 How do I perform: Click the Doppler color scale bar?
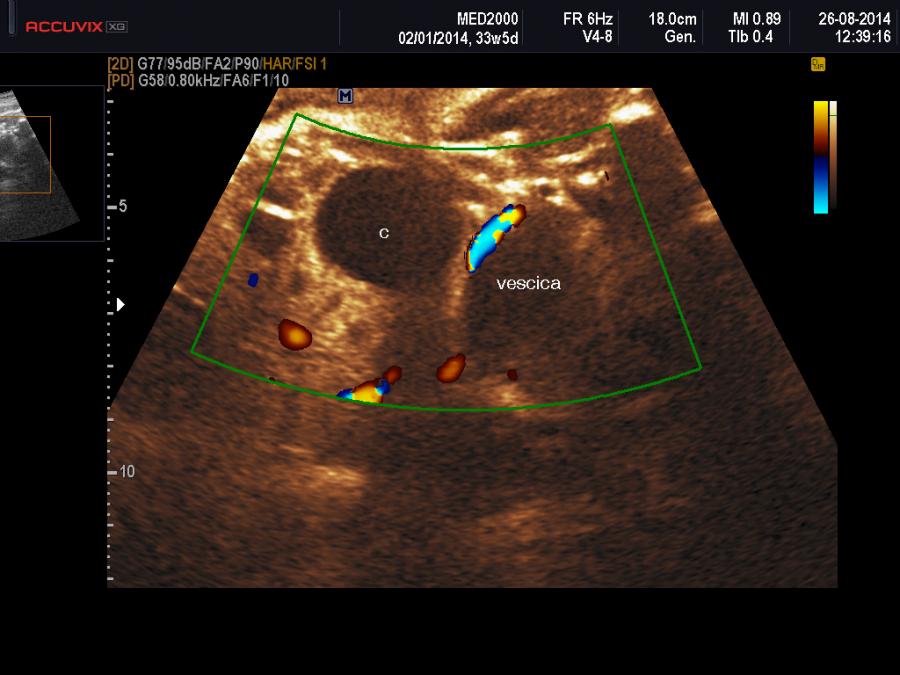point(821,157)
